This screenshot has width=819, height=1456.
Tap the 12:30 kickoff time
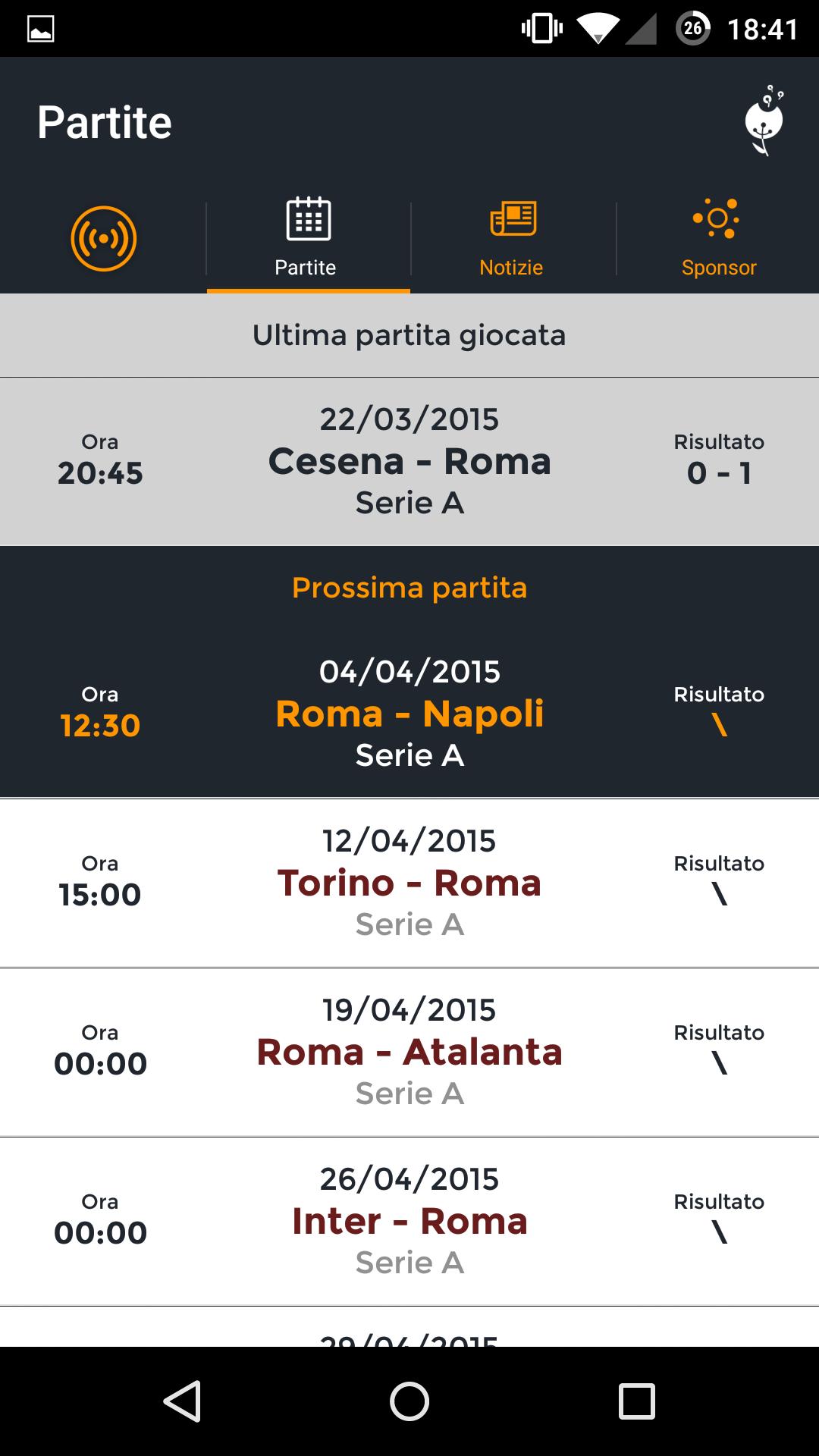100,726
